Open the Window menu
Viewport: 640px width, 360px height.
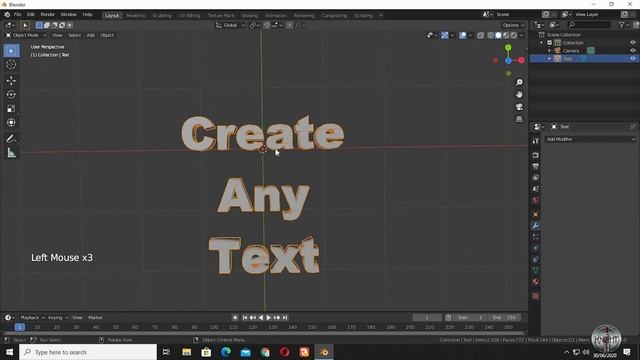[69, 15]
